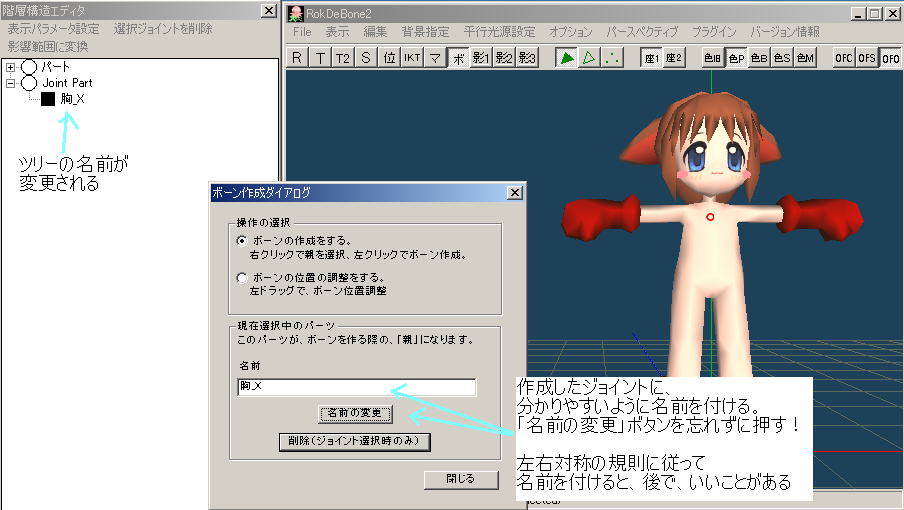Click the 影1 influence toolbar button
Screen dimensions: 904x510
coord(481,58)
